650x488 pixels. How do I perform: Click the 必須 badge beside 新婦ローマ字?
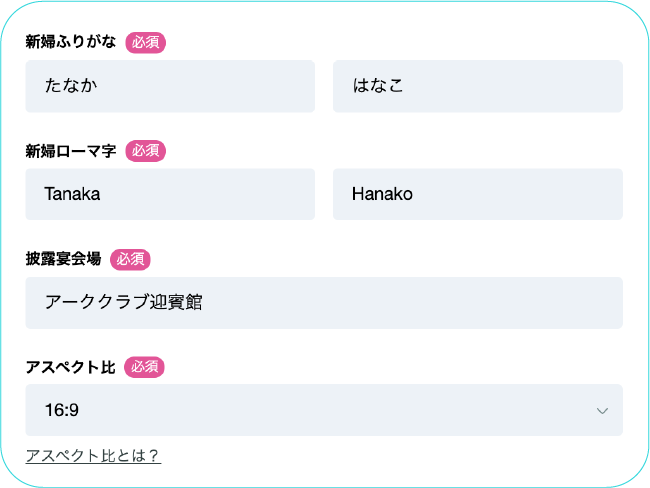click(x=145, y=151)
